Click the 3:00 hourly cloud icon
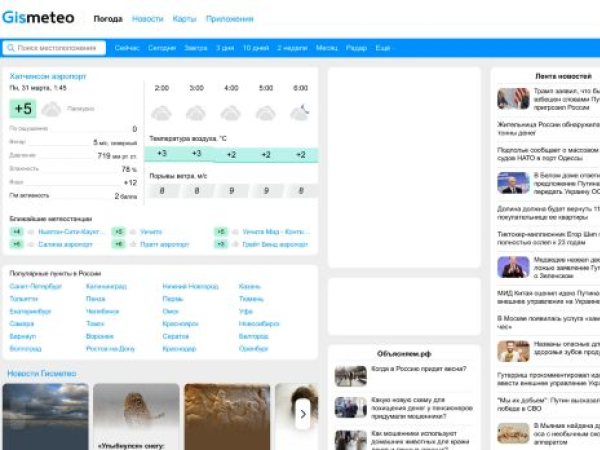 coord(196,113)
